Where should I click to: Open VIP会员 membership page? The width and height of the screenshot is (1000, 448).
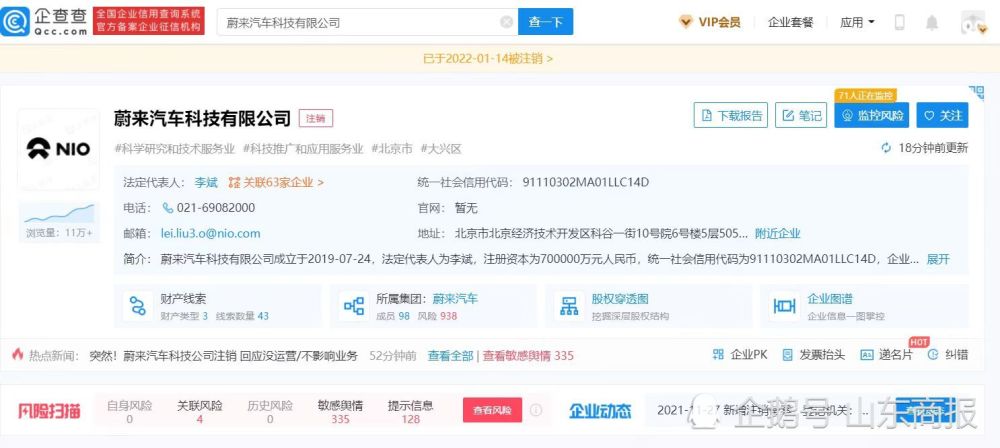point(710,22)
